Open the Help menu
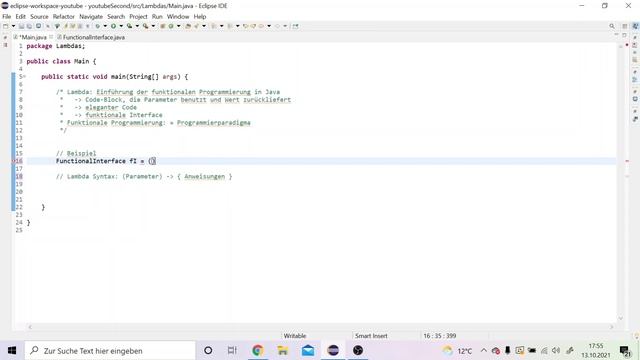 [x=200, y=17]
